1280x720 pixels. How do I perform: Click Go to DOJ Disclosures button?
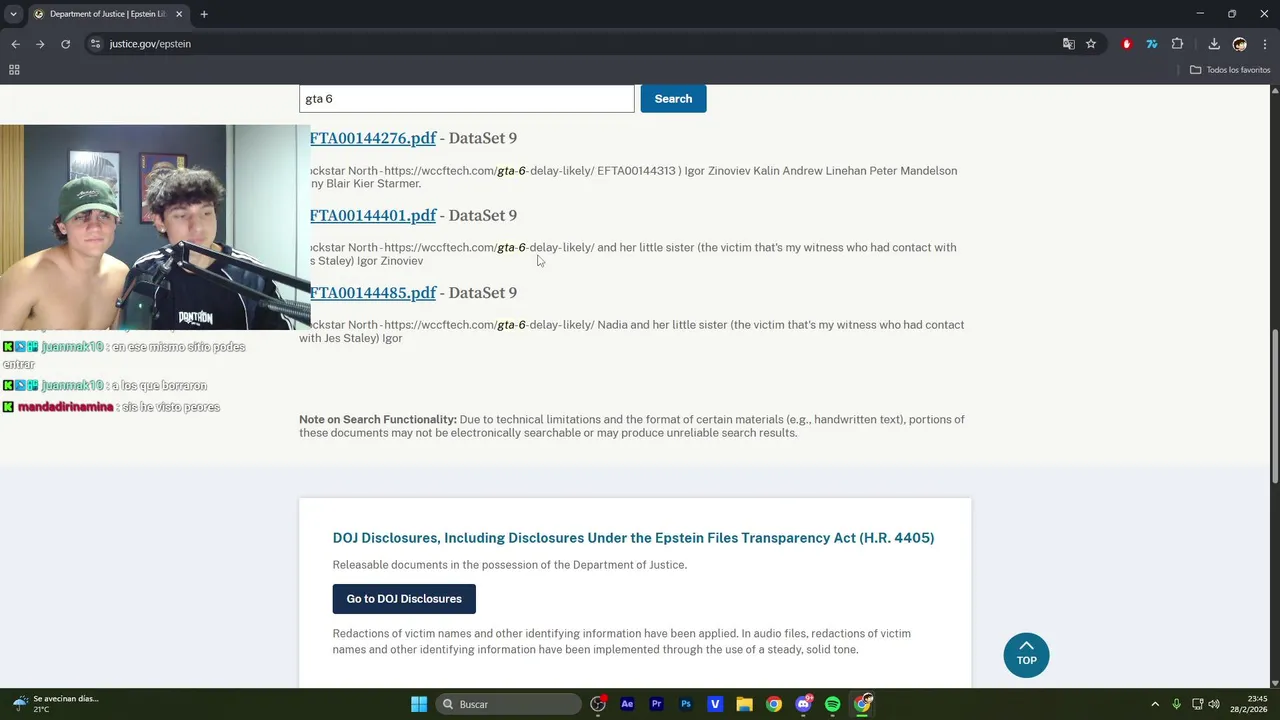point(404,599)
